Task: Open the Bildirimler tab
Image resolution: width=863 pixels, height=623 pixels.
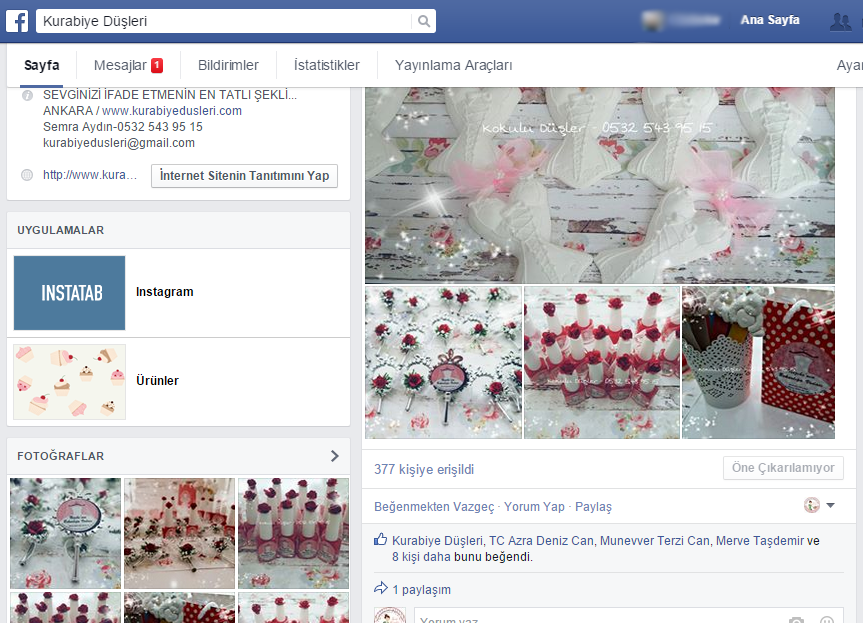Action: (x=228, y=65)
